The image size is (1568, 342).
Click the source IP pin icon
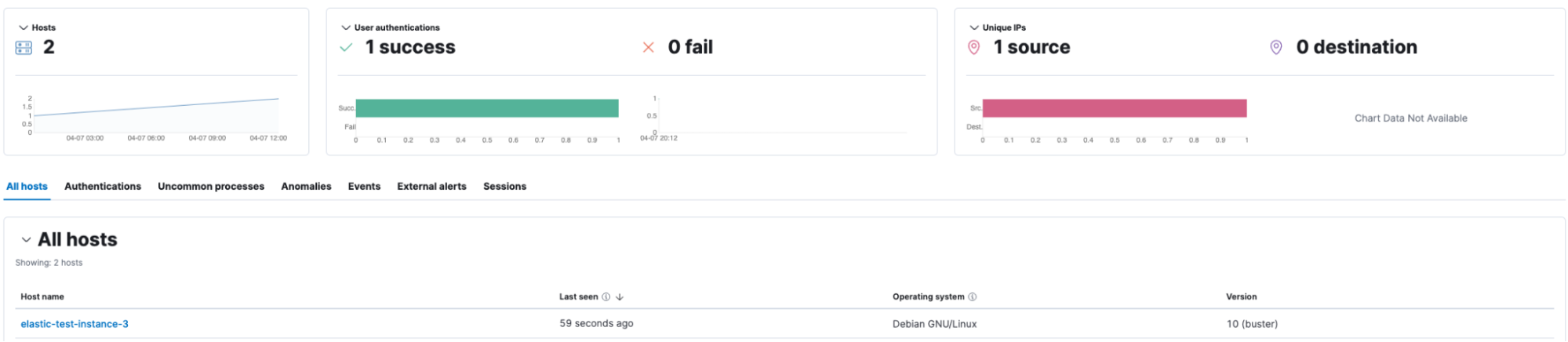coord(974,48)
